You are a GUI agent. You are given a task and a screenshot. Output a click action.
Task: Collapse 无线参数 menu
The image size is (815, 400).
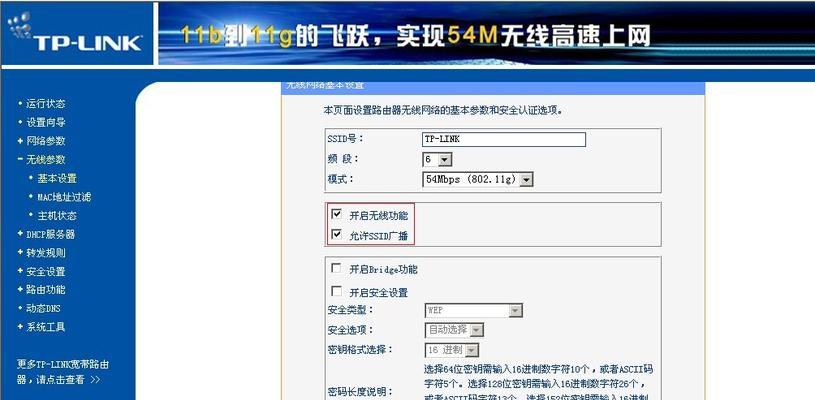(46, 159)
